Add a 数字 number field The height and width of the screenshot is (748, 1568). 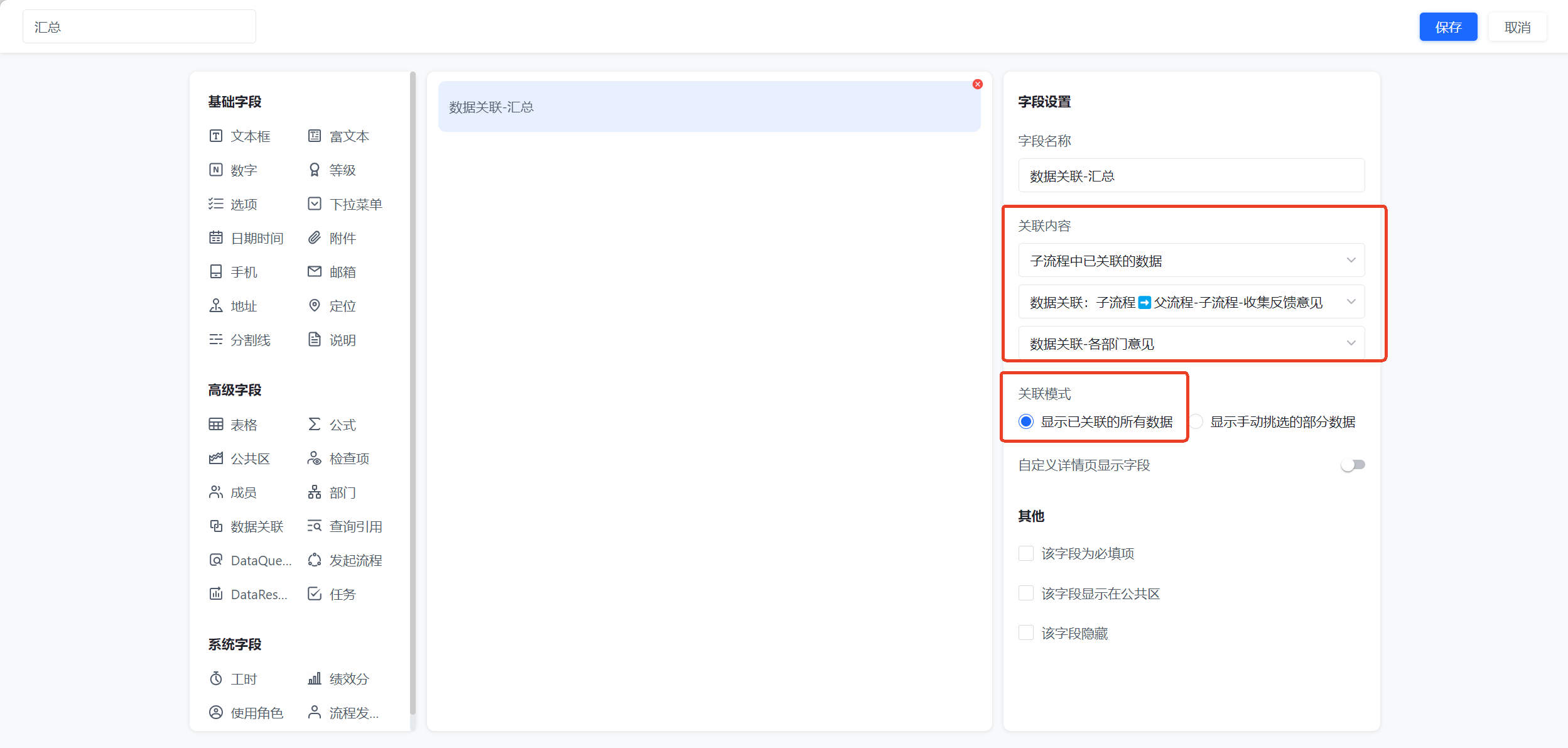coord(234,170)
